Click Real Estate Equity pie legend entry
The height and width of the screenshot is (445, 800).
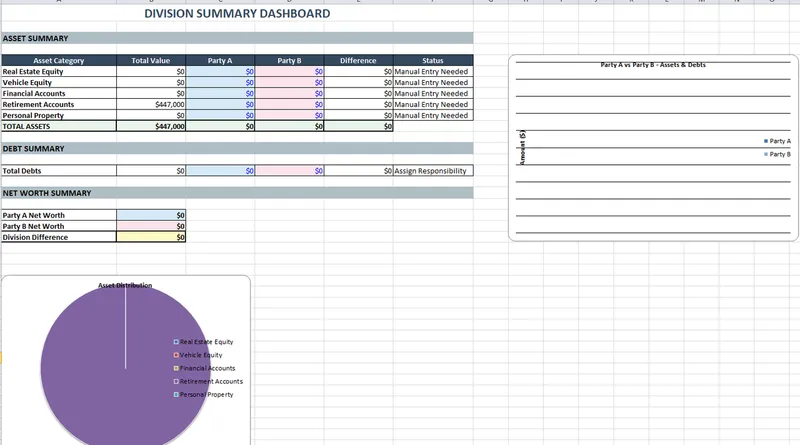point(204,342)
